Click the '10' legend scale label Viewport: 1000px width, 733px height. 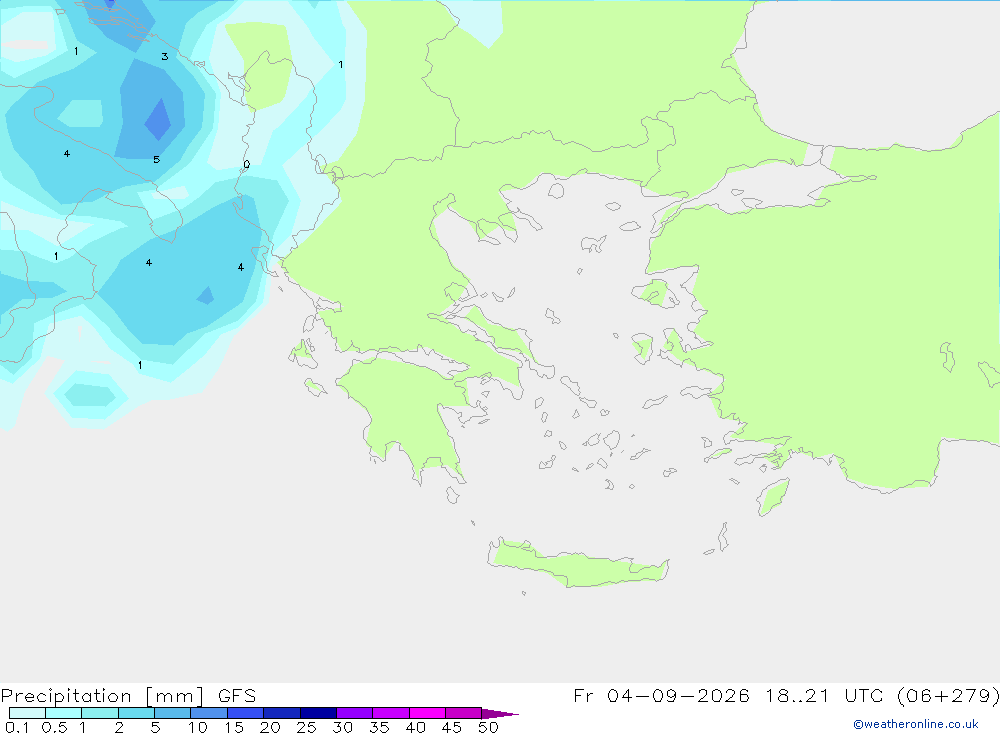pyautogui.click(x=197, y=727)
